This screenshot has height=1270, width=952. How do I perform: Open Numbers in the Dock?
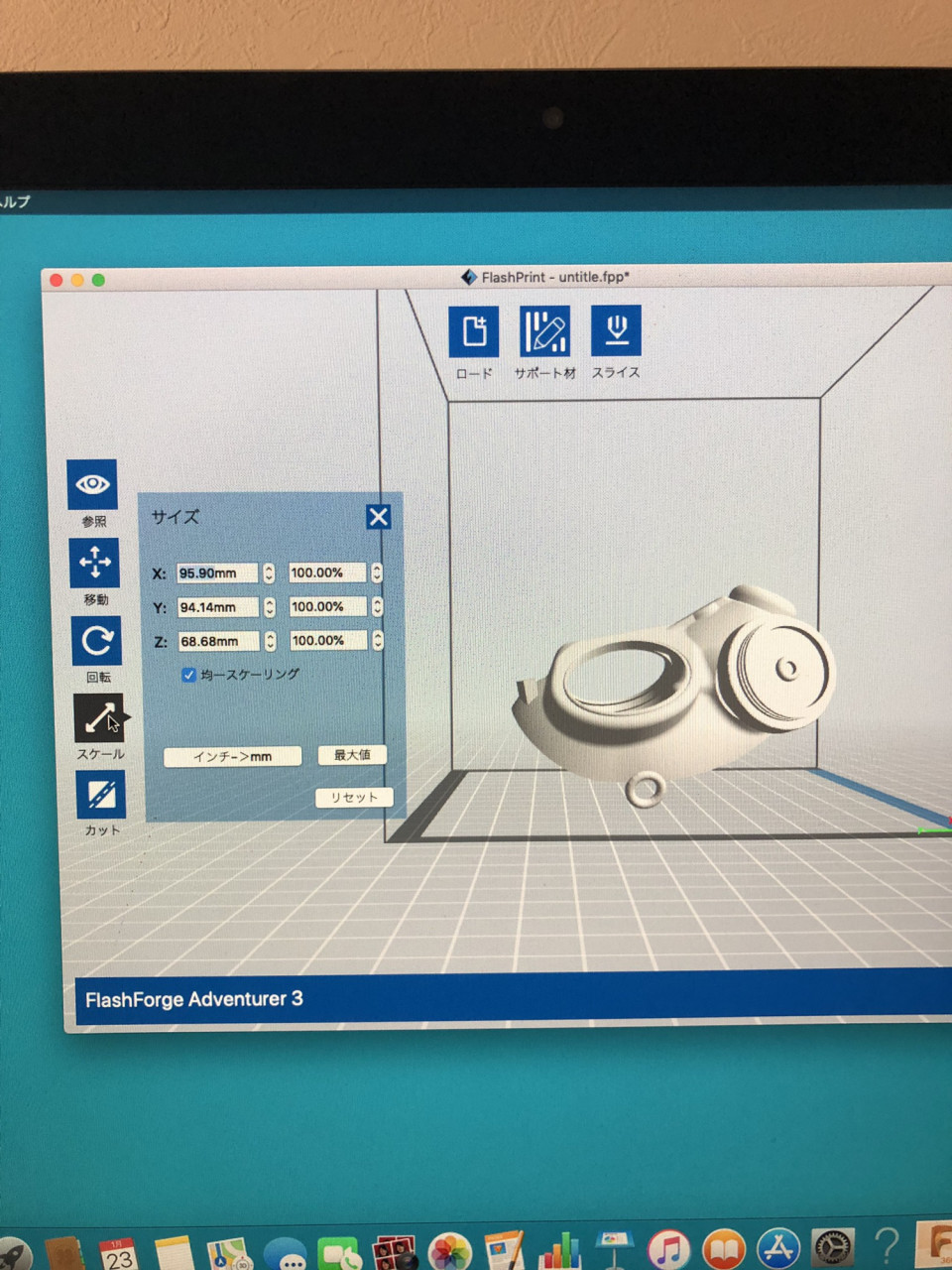pos(560,1251)
